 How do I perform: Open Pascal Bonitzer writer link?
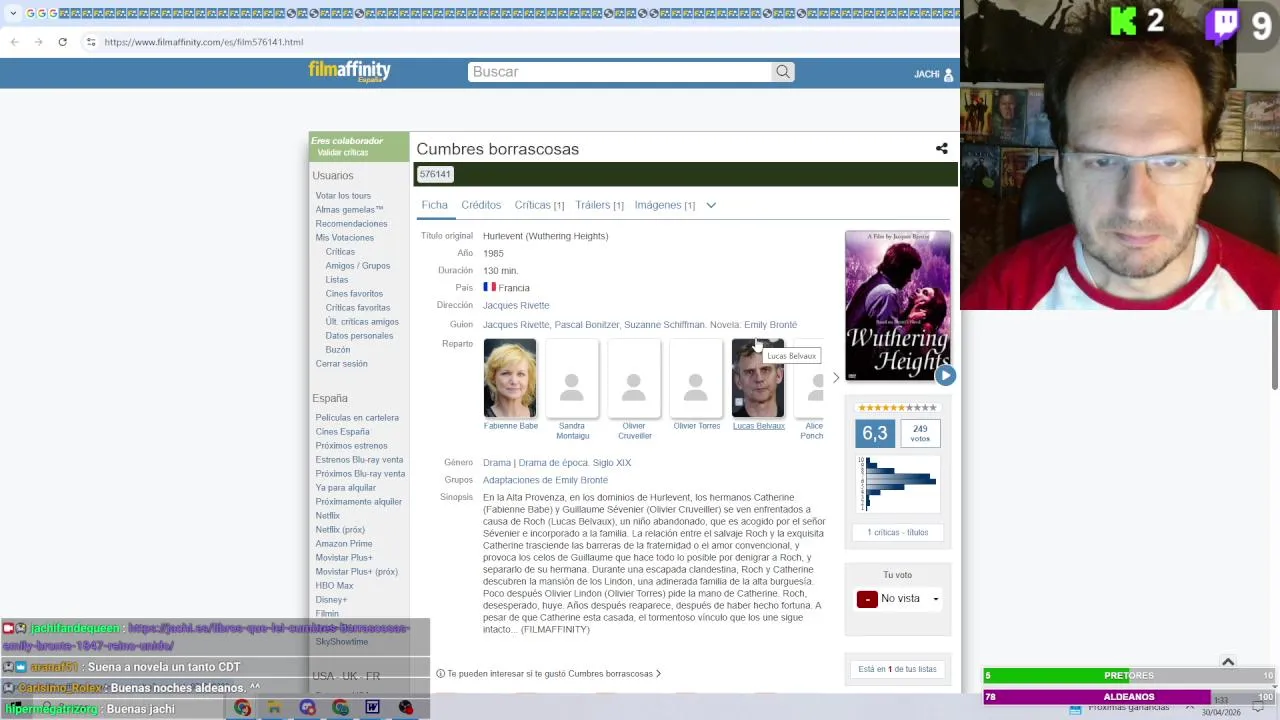587,325
